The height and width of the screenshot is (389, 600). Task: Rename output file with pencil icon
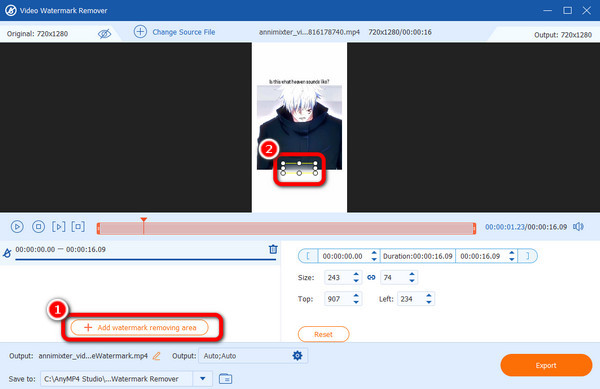pyautogui.click(x=157, y=356)
